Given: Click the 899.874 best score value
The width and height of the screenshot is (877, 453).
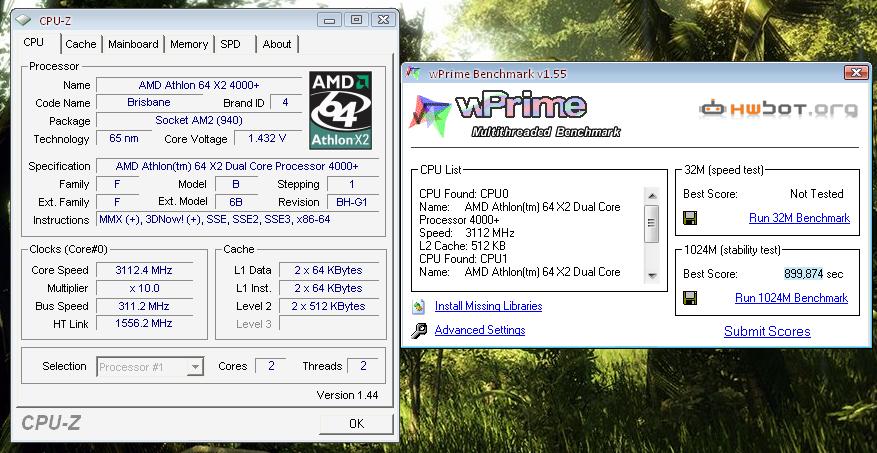Looking at the screenshot, I should (x=804, y=273).
